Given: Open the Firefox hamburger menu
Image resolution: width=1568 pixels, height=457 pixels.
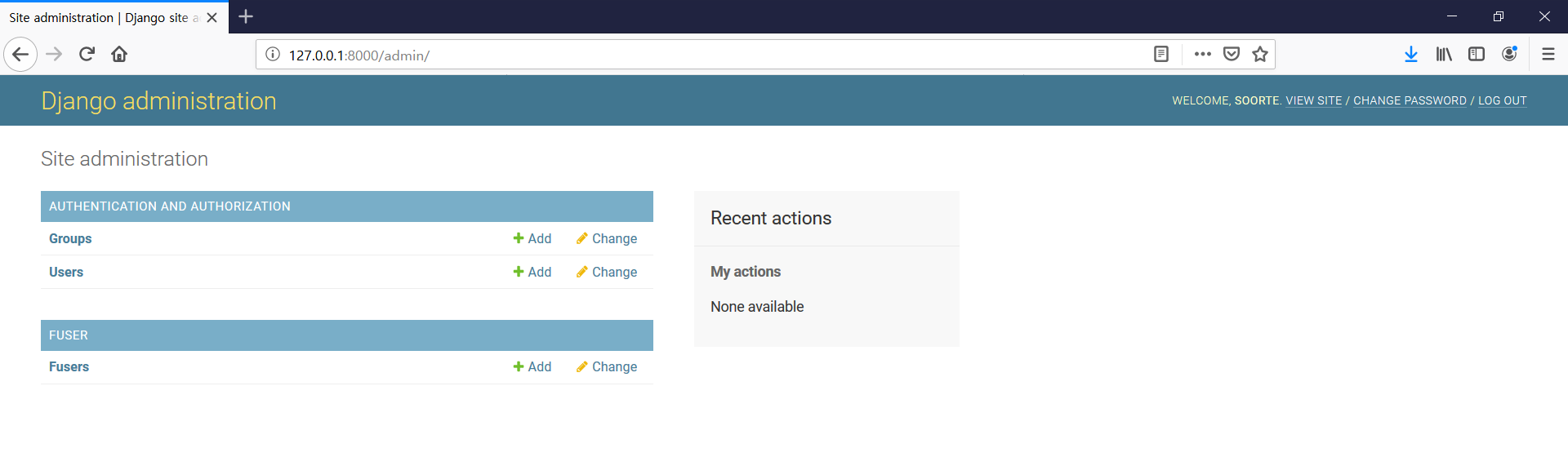Looking at the screenshot, I should point(1548,55).
